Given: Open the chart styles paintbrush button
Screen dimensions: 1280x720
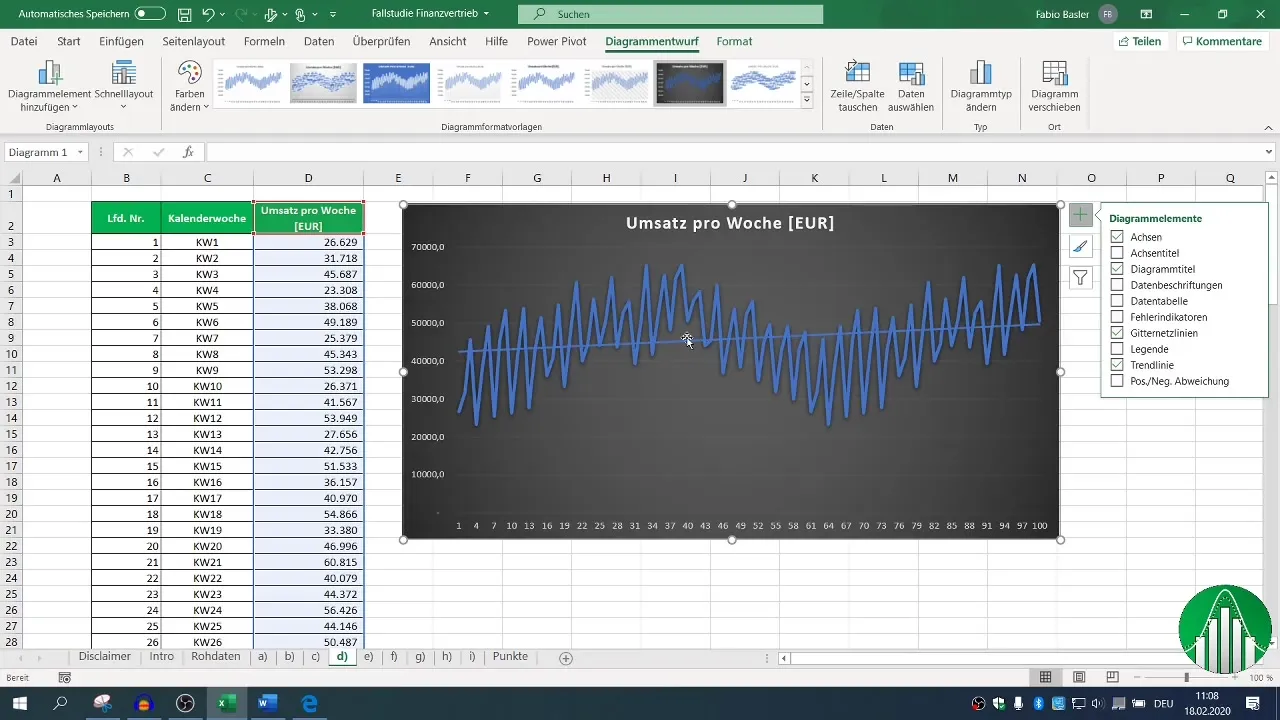Looking at the screenshot, I should (1080, 246).
